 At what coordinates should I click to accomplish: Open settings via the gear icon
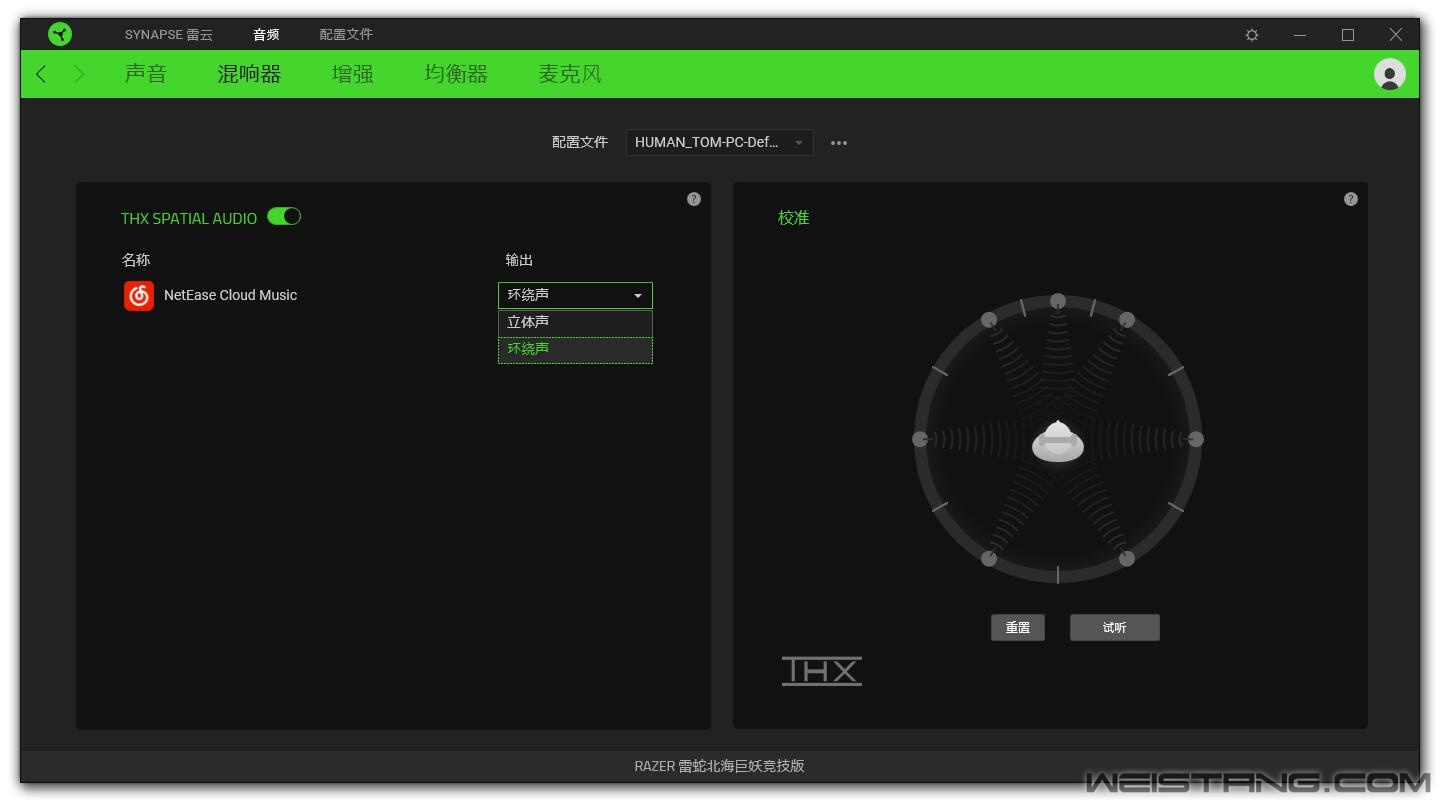(x=1252, y=35)
